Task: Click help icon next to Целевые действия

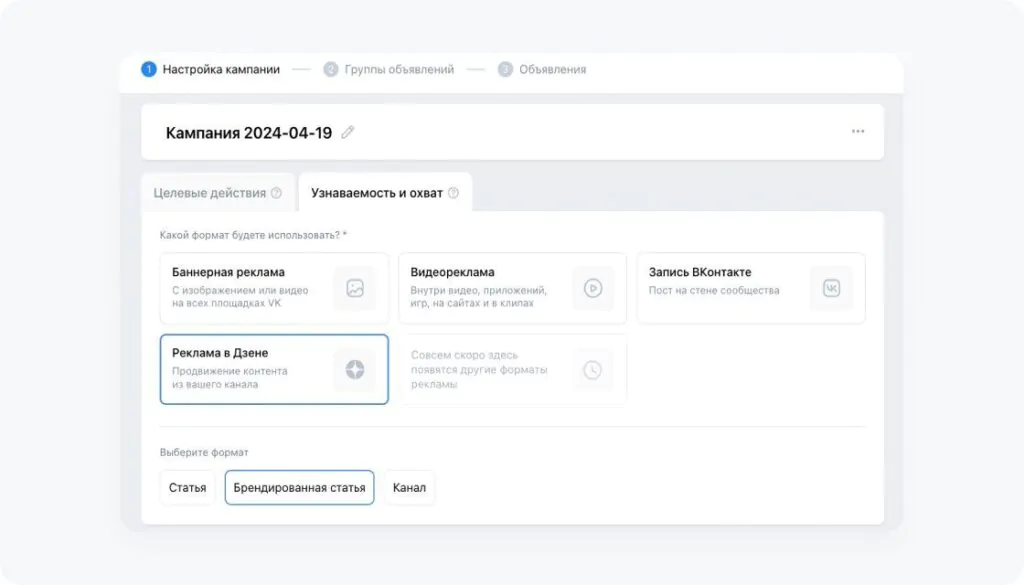Action: tap(276, 193)
